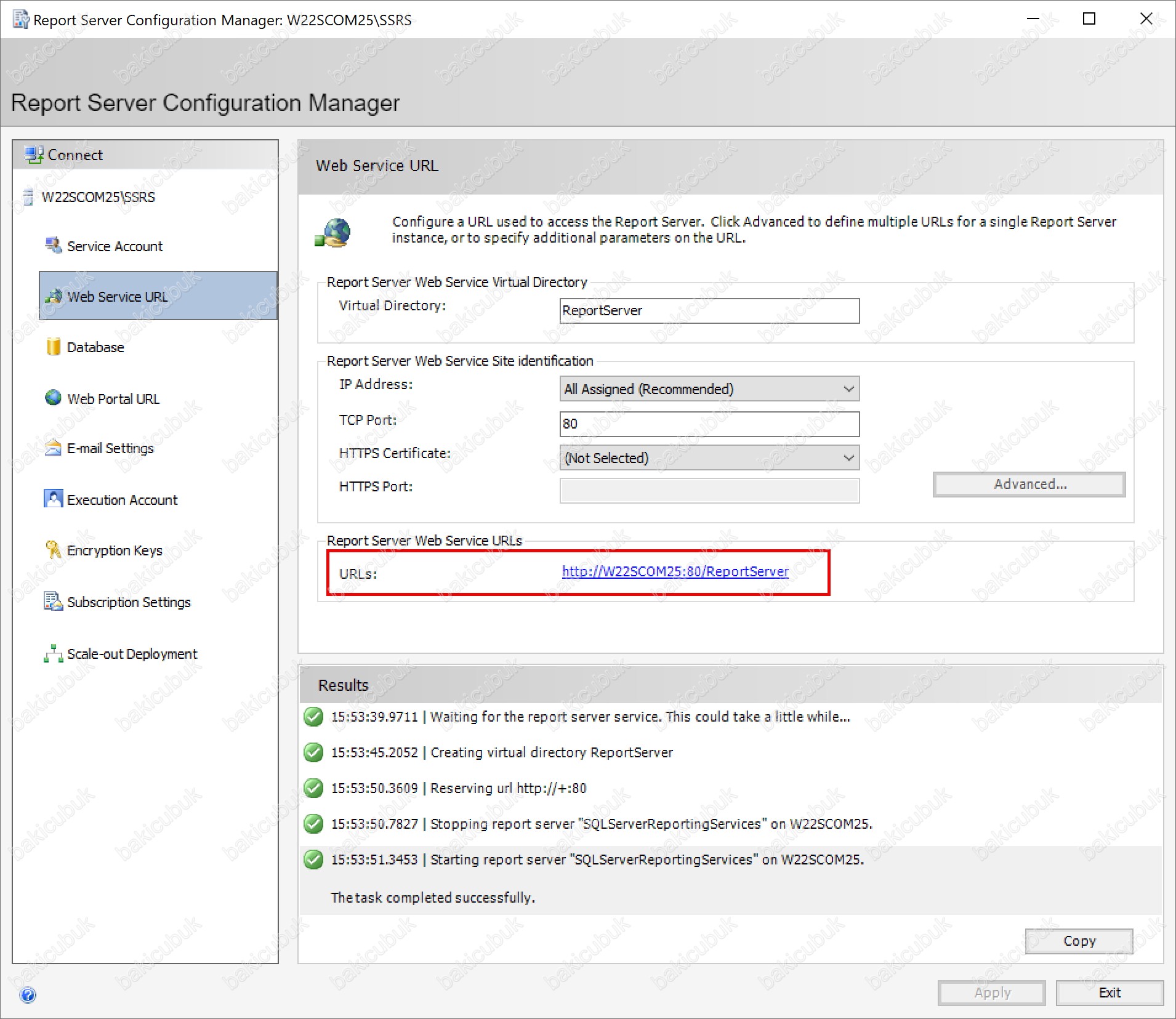The width and height of the screenshot is (1176, 1019).
Task: Select the W22SCOM25\SSRS server node
Action: [99, 197]
